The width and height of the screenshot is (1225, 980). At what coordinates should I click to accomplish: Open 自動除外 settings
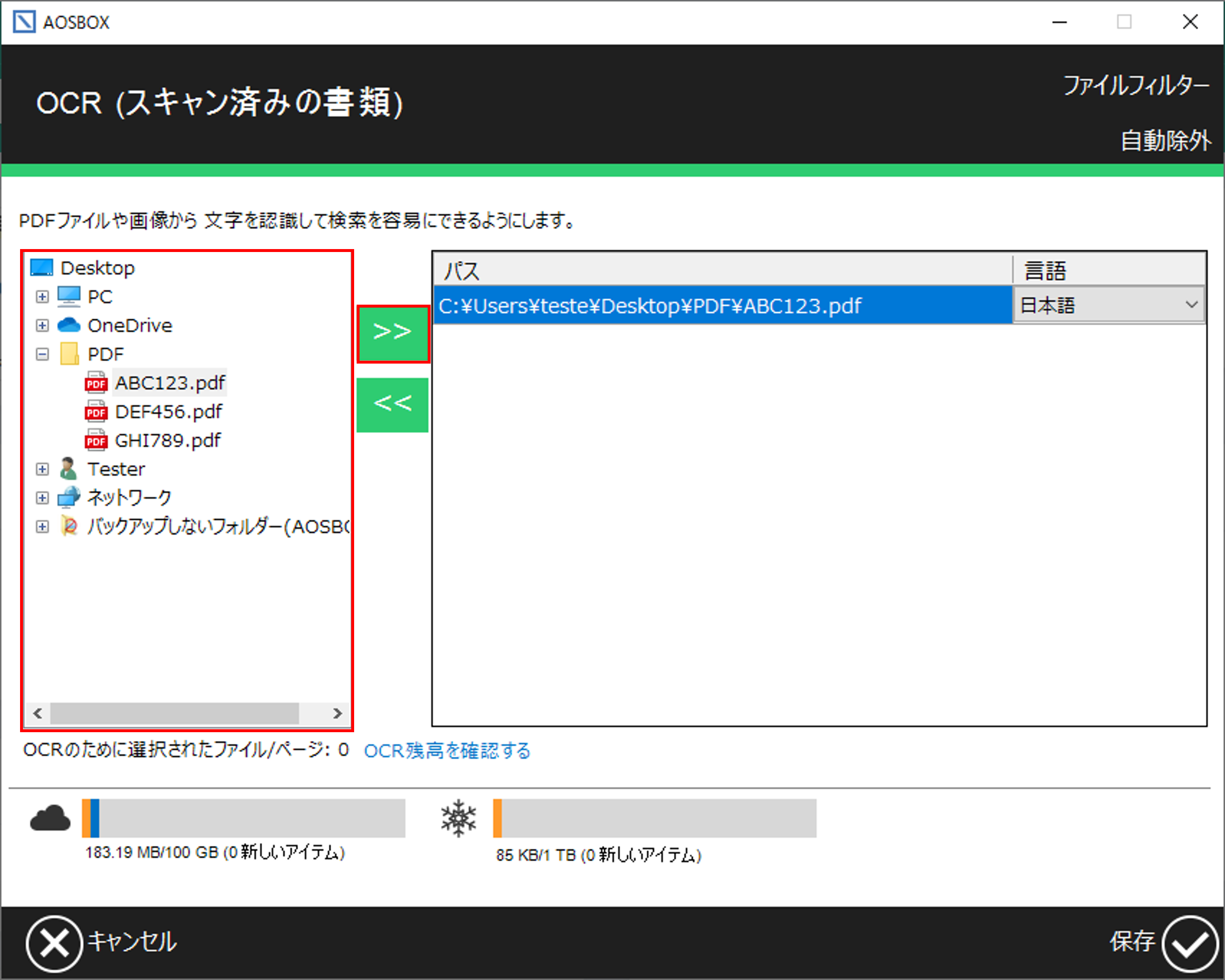point(1166,141)
